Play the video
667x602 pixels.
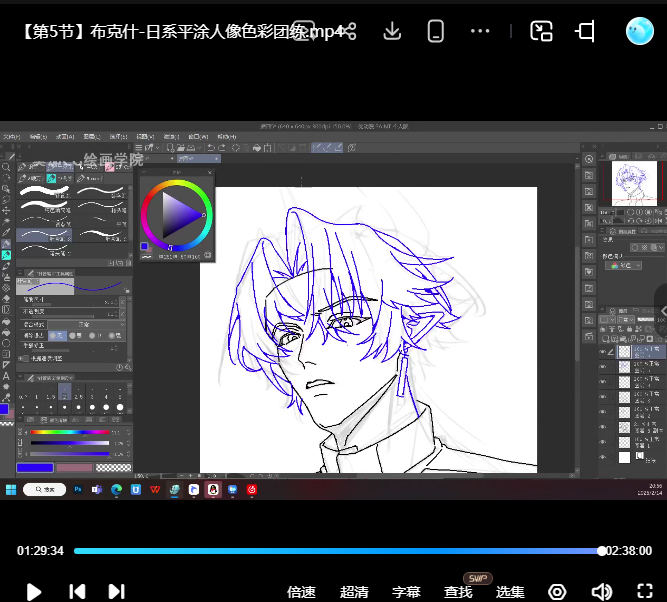34,591
